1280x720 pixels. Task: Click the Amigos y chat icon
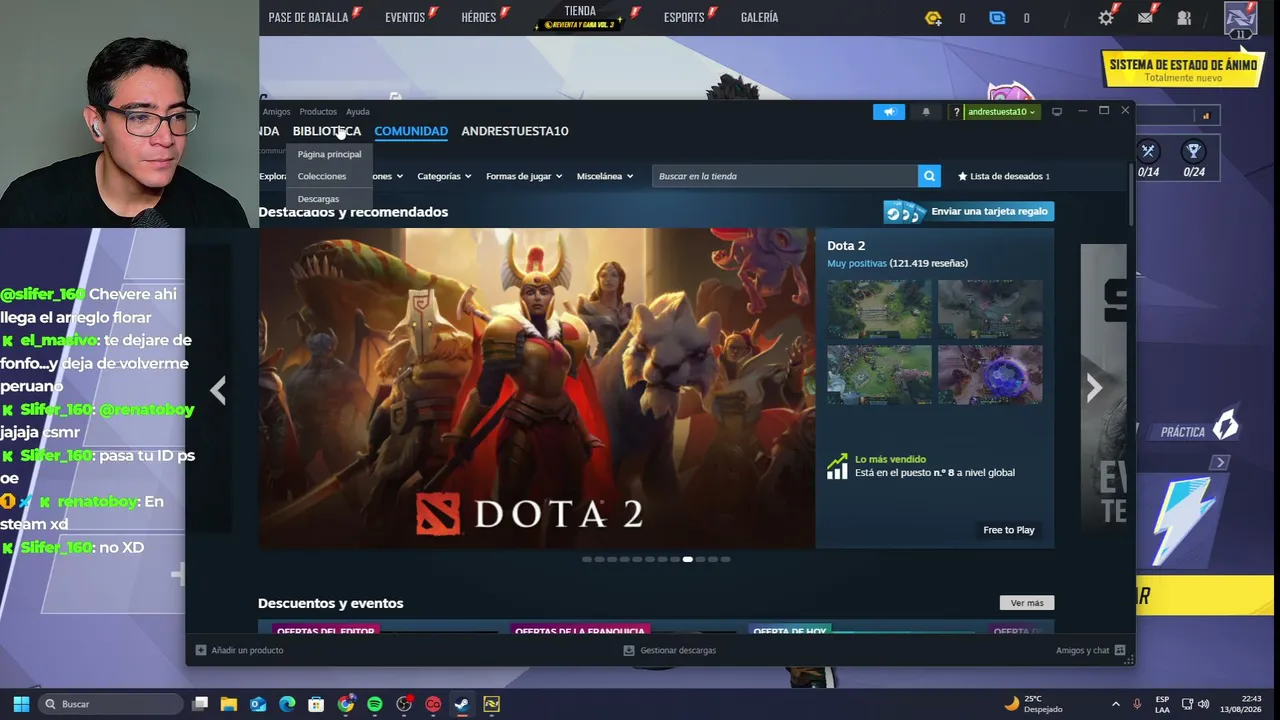(1120, 650)
